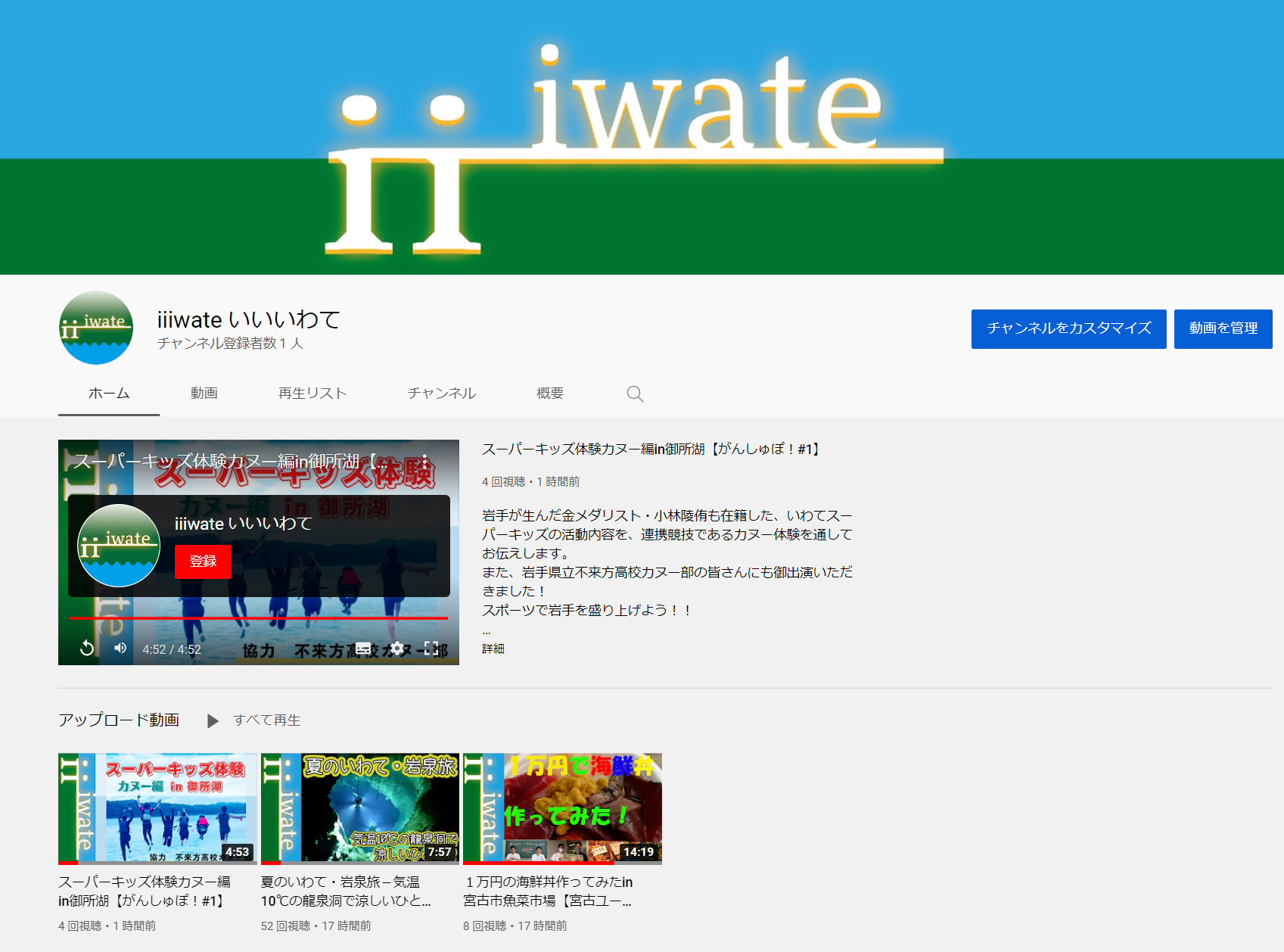
Task: Open the 再生リスト tab
Action: pyautogui.click(x=312, y=394)
